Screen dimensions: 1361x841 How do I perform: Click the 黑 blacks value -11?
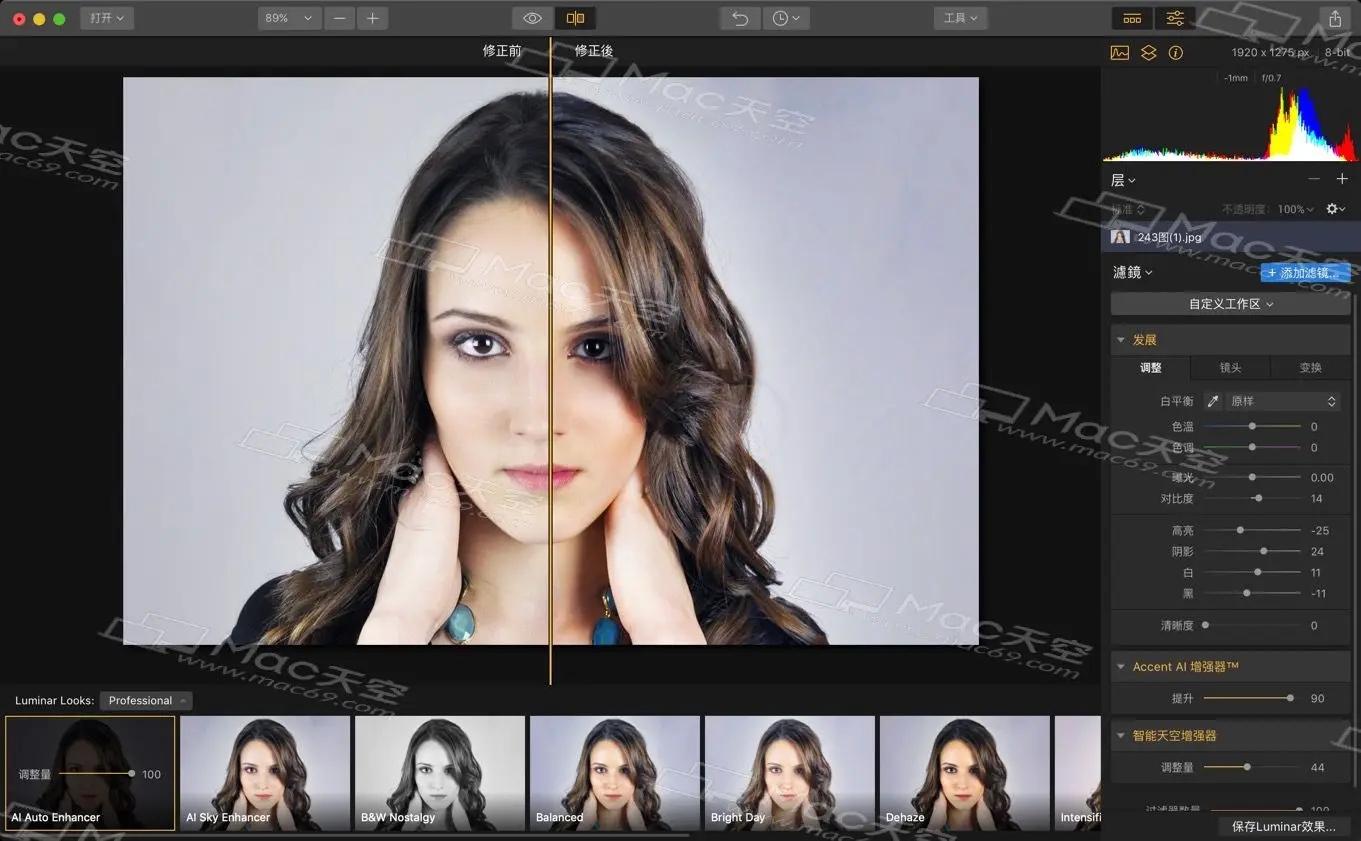[1319, 594]
